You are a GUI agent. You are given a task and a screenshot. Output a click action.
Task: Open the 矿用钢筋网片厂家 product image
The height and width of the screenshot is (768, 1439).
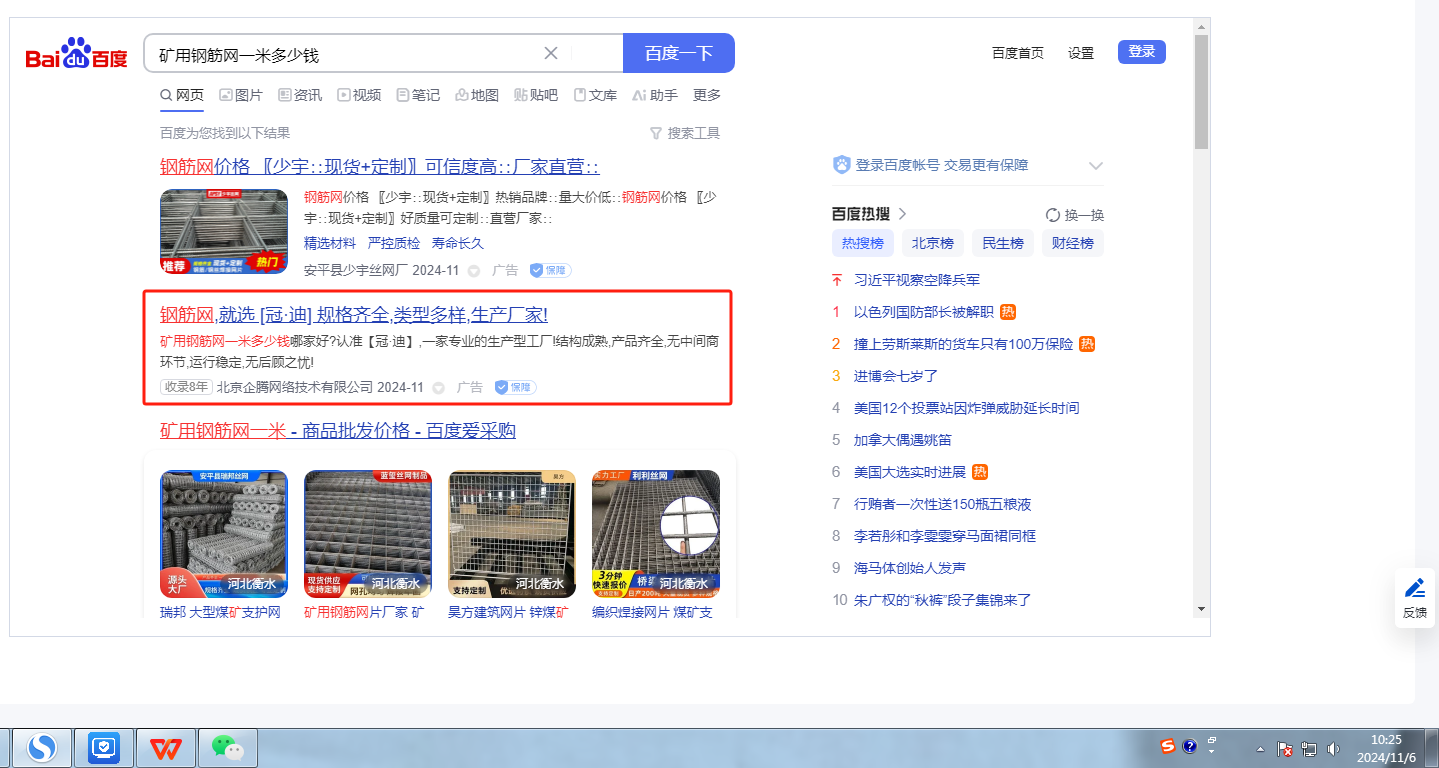pos(368,534)
